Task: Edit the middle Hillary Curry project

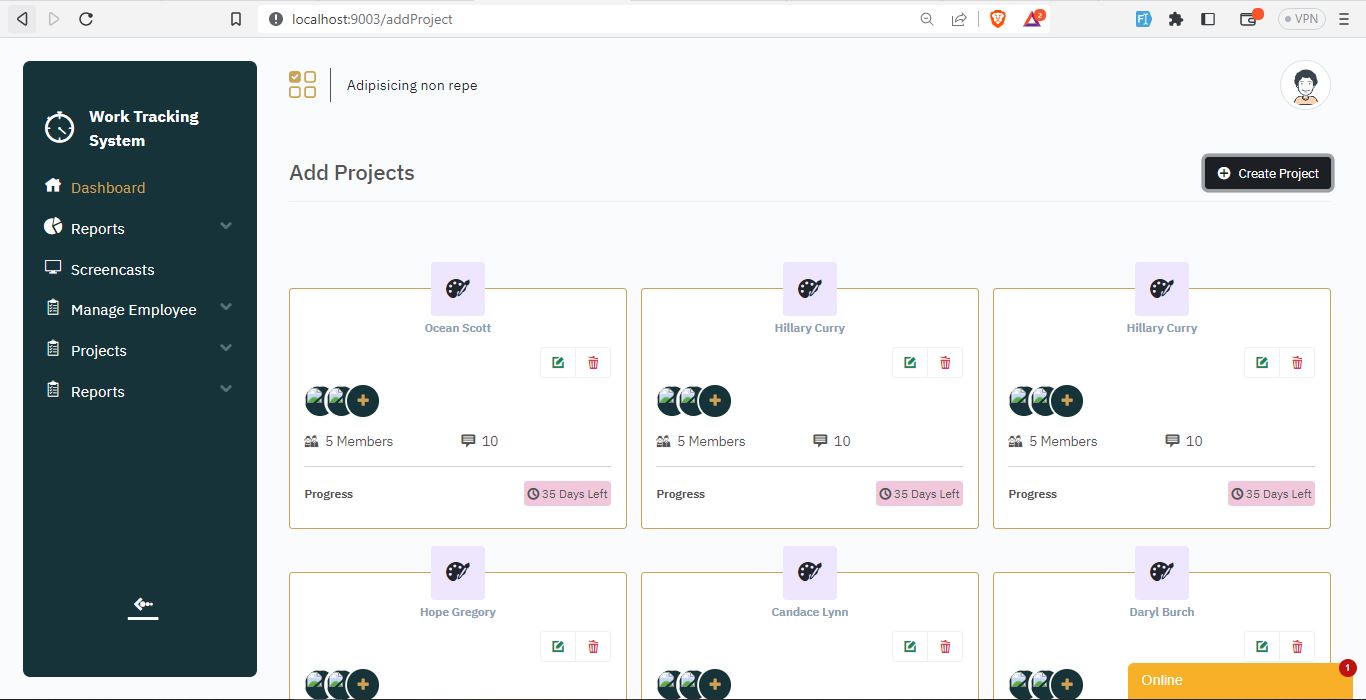Action: pos(910,362)
